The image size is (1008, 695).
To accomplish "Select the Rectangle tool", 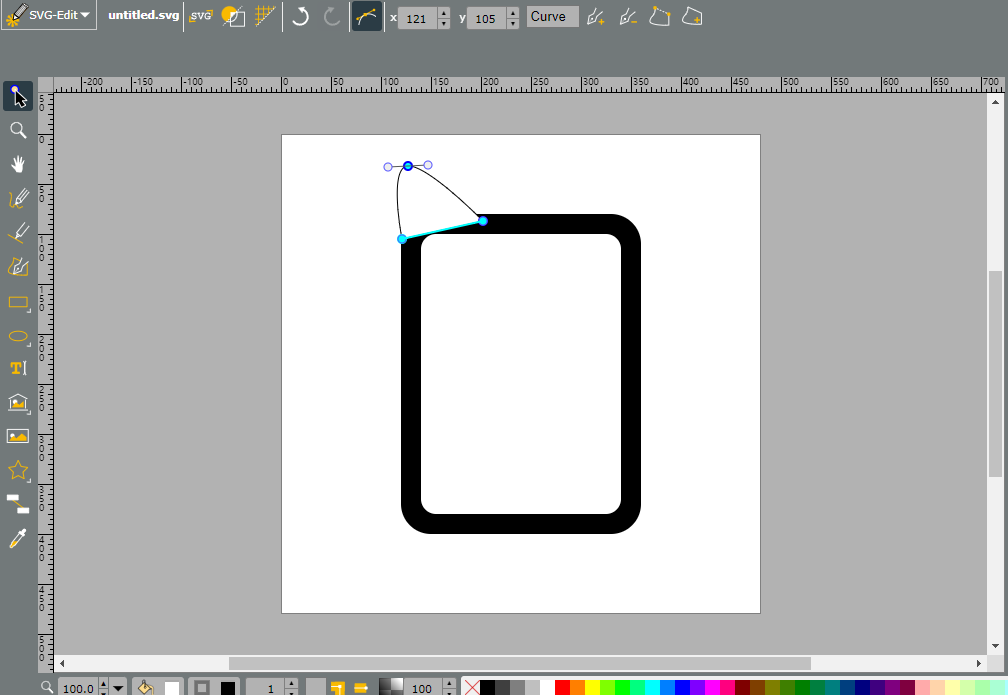I will [x=18, y=302].
